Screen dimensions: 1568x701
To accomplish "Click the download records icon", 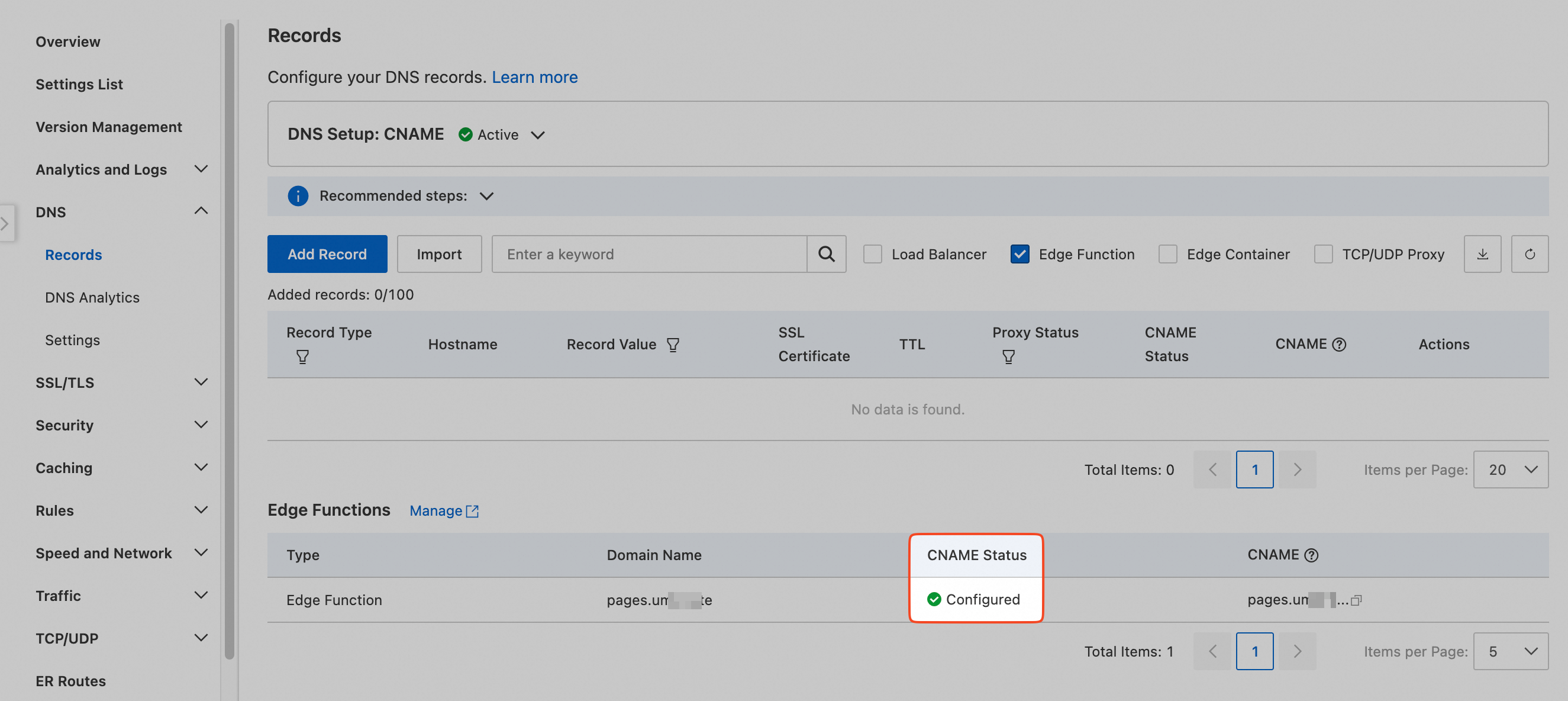I will point(1482,254).
